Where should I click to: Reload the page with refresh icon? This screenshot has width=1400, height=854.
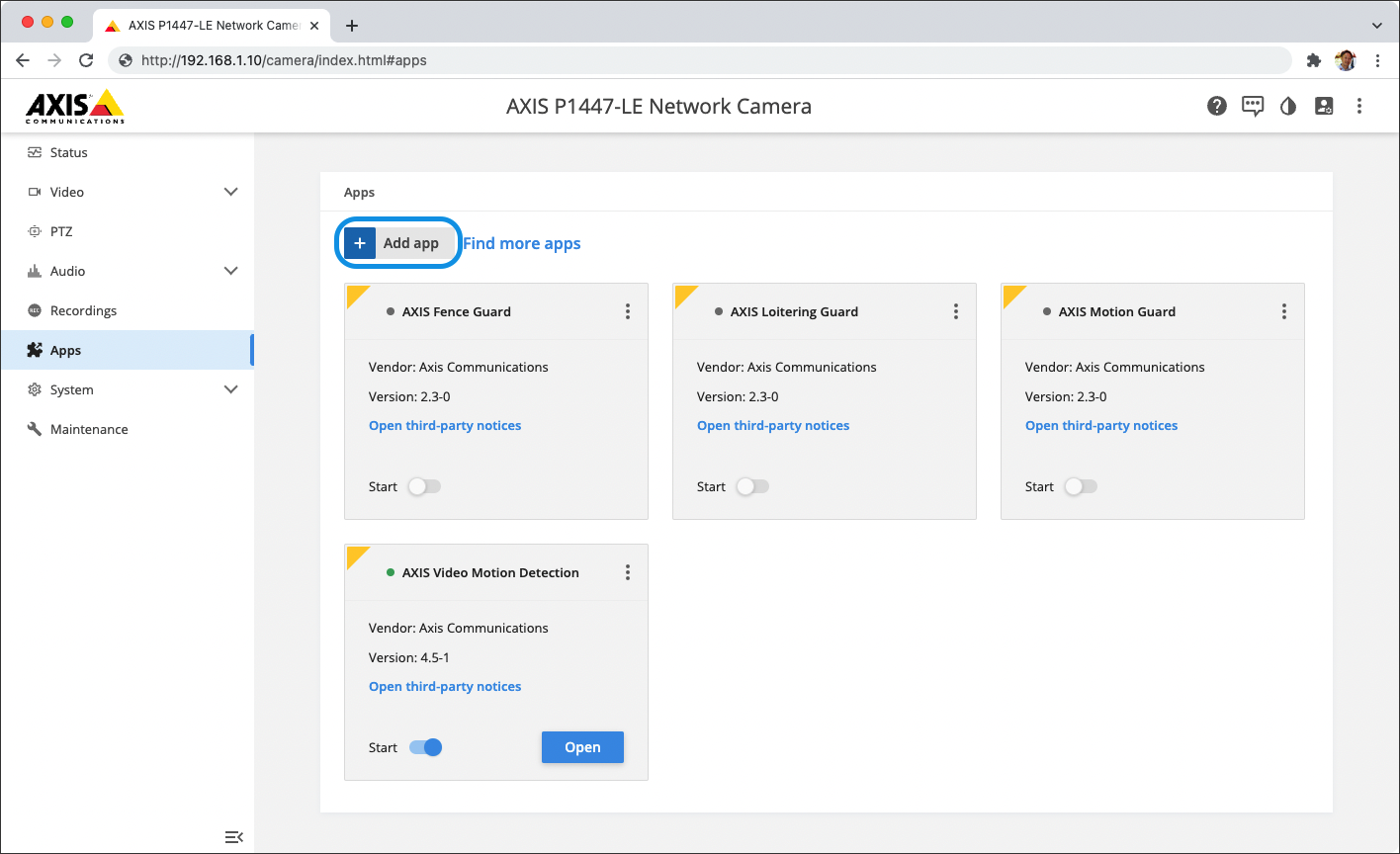[86, 60]
